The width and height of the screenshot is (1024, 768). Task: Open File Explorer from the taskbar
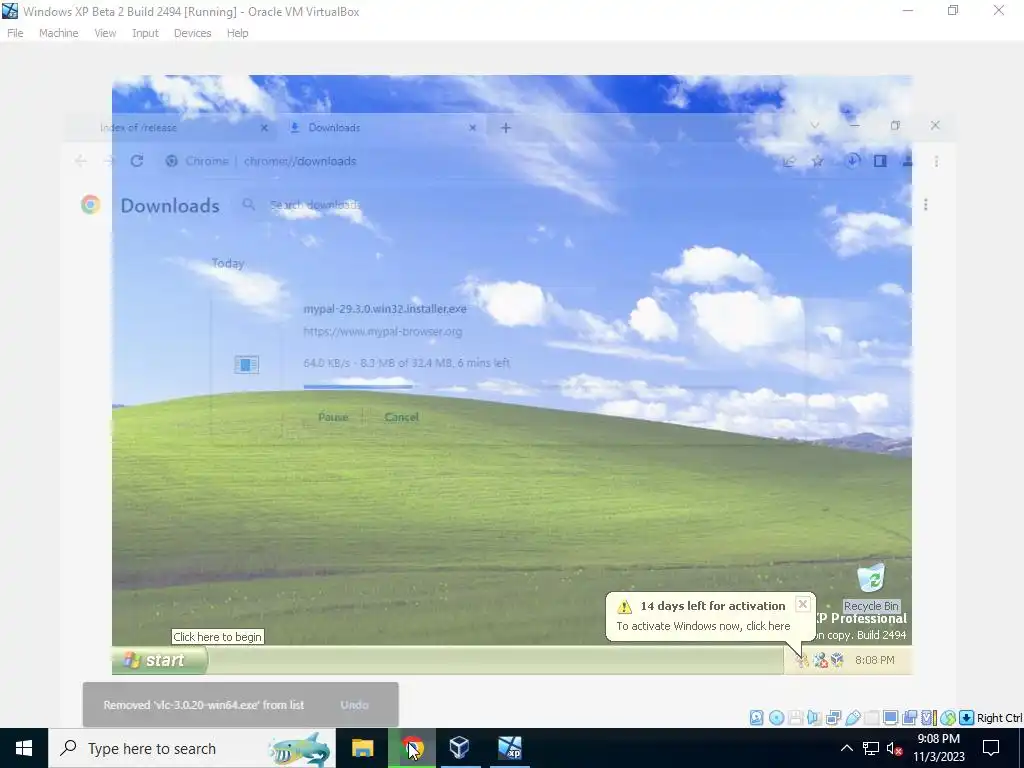pyautogui.click(x=362, y=748)
